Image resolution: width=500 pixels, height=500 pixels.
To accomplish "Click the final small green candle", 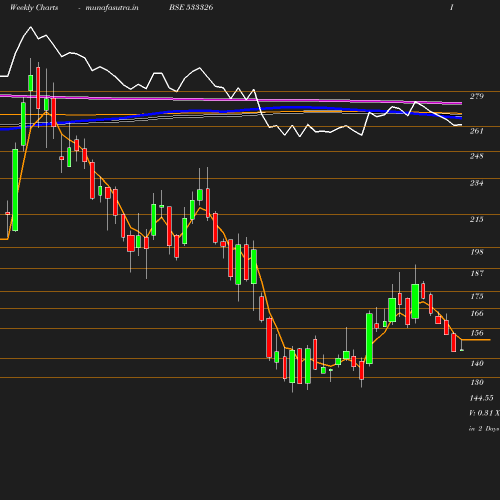I will [462, 350].
